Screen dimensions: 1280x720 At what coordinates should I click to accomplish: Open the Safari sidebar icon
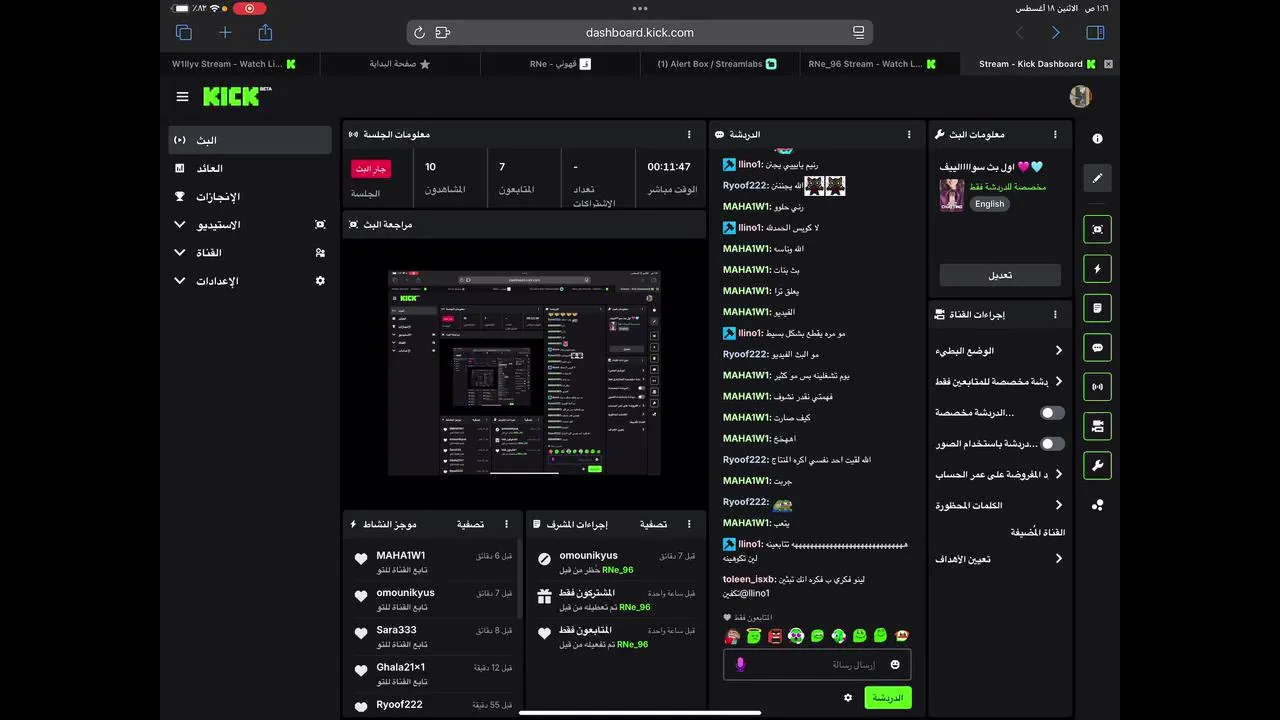pyautogui.click(x=1095, y=32)
